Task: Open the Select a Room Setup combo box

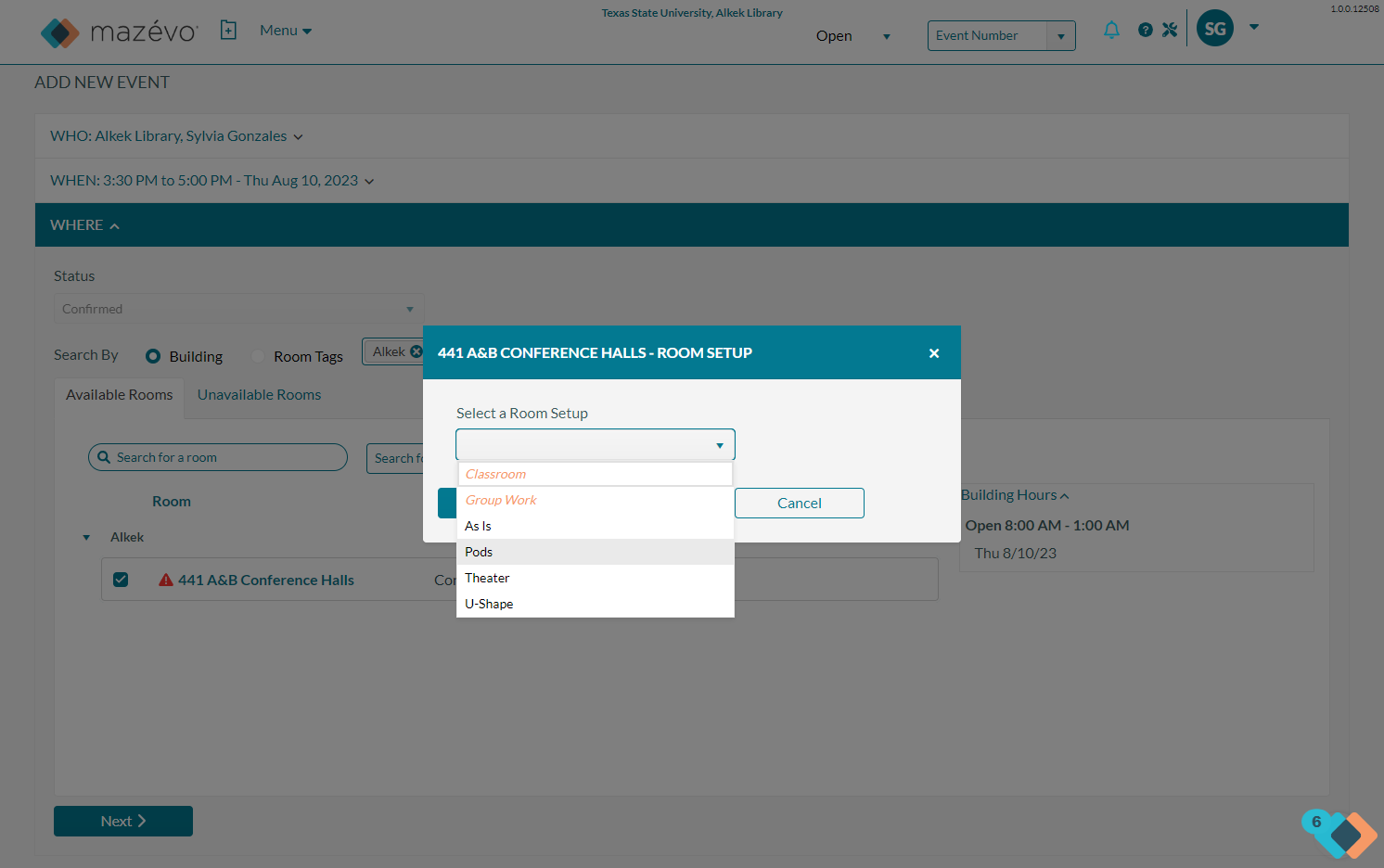Action: tap(596, 445)
